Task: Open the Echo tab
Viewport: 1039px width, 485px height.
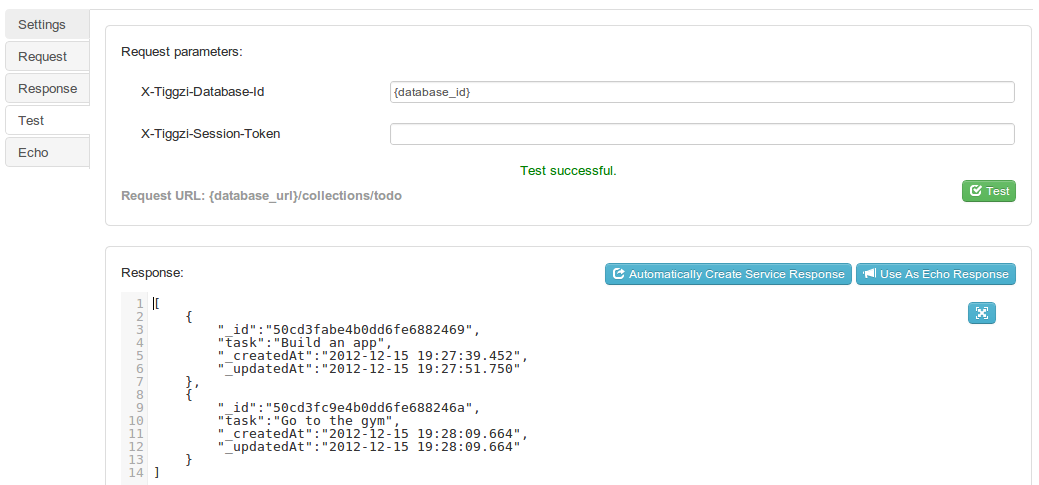Action: pos(33,152)
